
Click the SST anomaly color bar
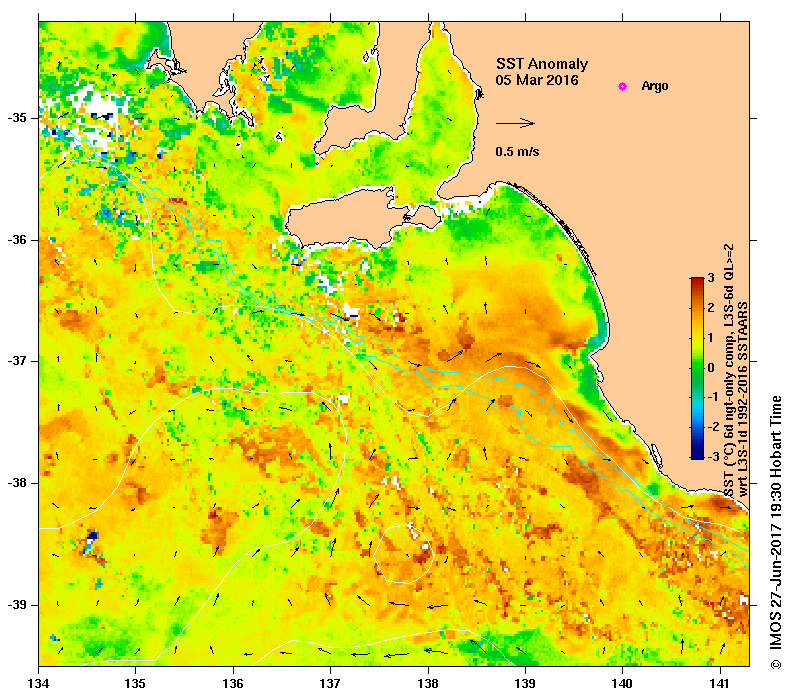tap(697, 368)
